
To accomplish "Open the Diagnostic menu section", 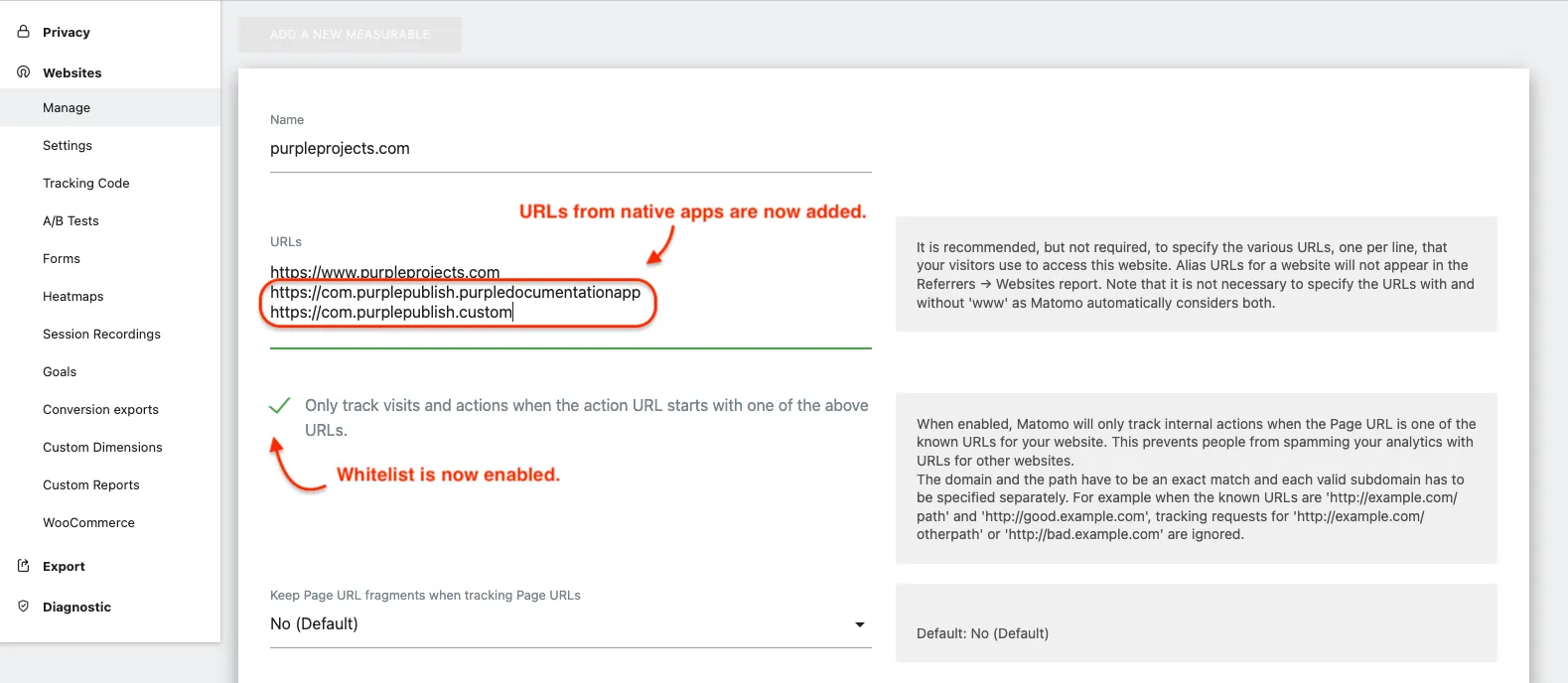I will pyautogui.click(x=76, y=607).
